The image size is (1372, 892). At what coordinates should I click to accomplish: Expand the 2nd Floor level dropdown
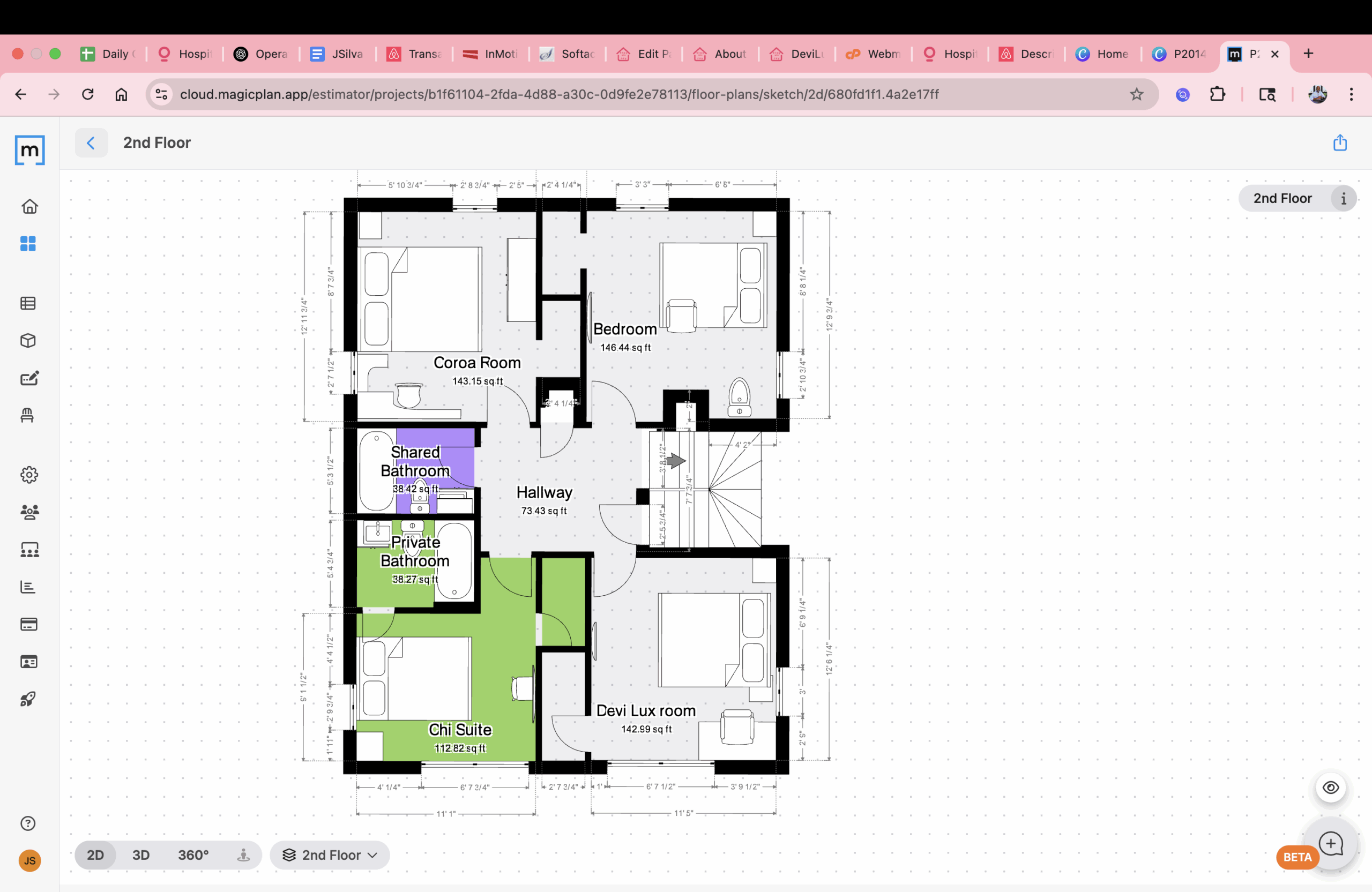[x=330, y=855]
